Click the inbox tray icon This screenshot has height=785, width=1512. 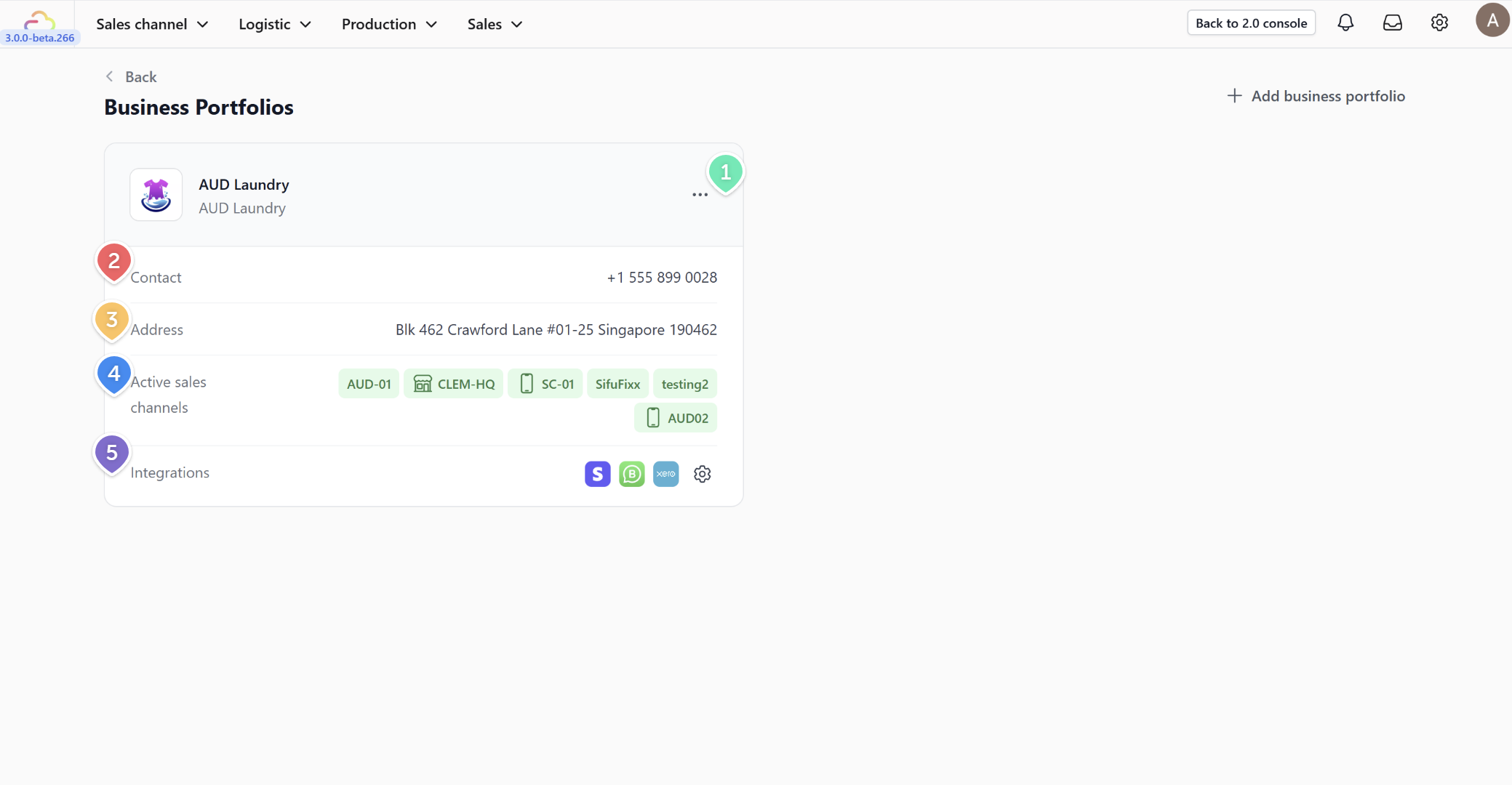(1392, 23)
